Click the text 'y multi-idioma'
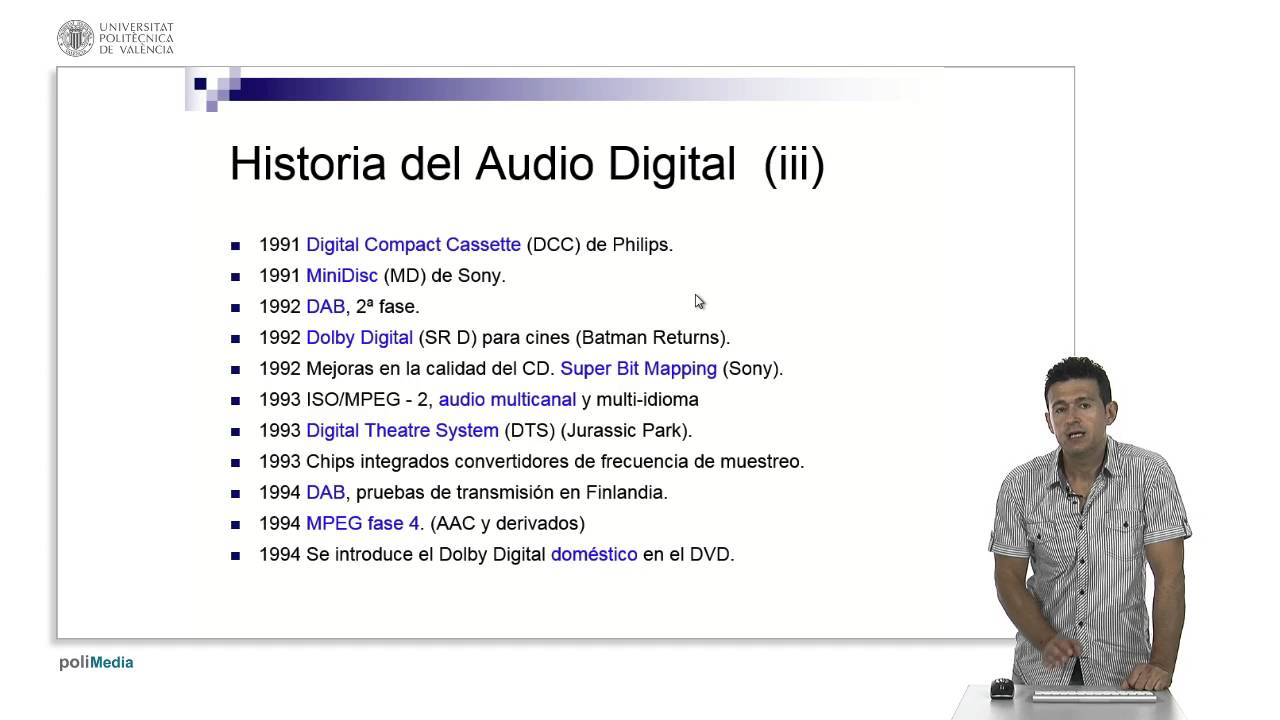The width and height of the screenshot is (1280, 720). tap(640, 400)
